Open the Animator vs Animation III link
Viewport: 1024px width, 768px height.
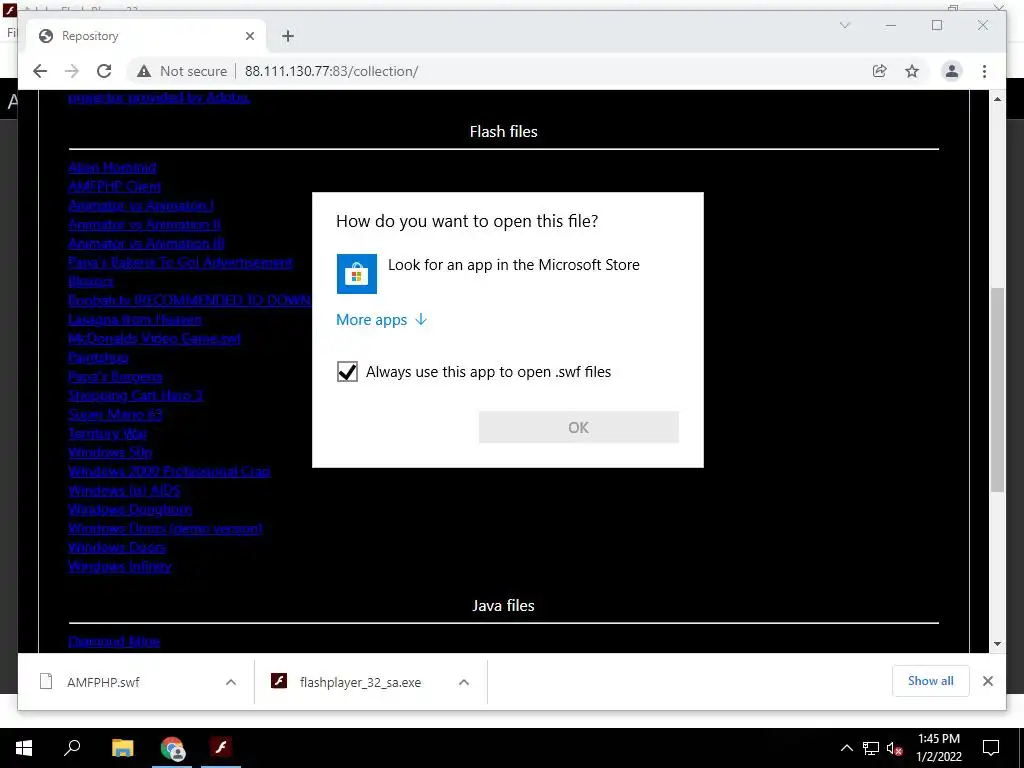(146, 243)
